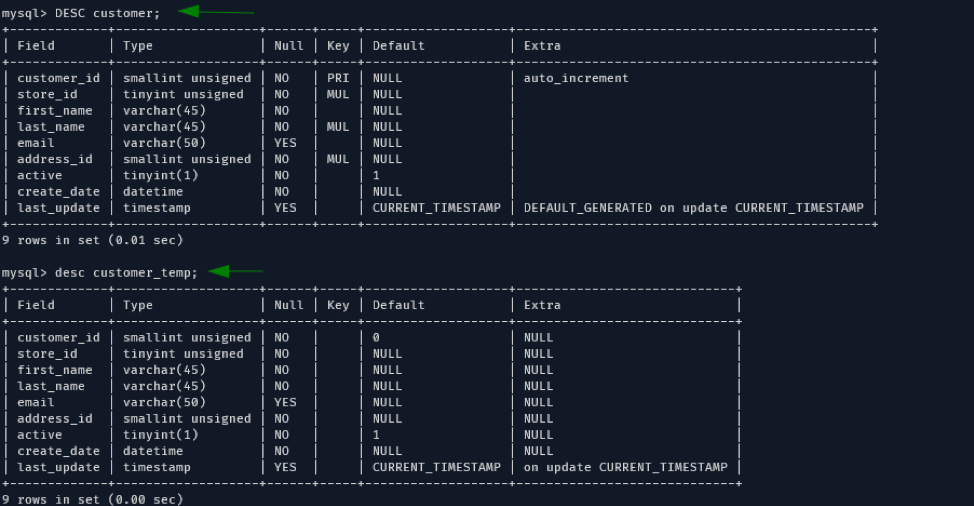Click the YES null value in first table's email row
Image resolution: width=974 pixels, height=506 pixels.
(285, 143)
